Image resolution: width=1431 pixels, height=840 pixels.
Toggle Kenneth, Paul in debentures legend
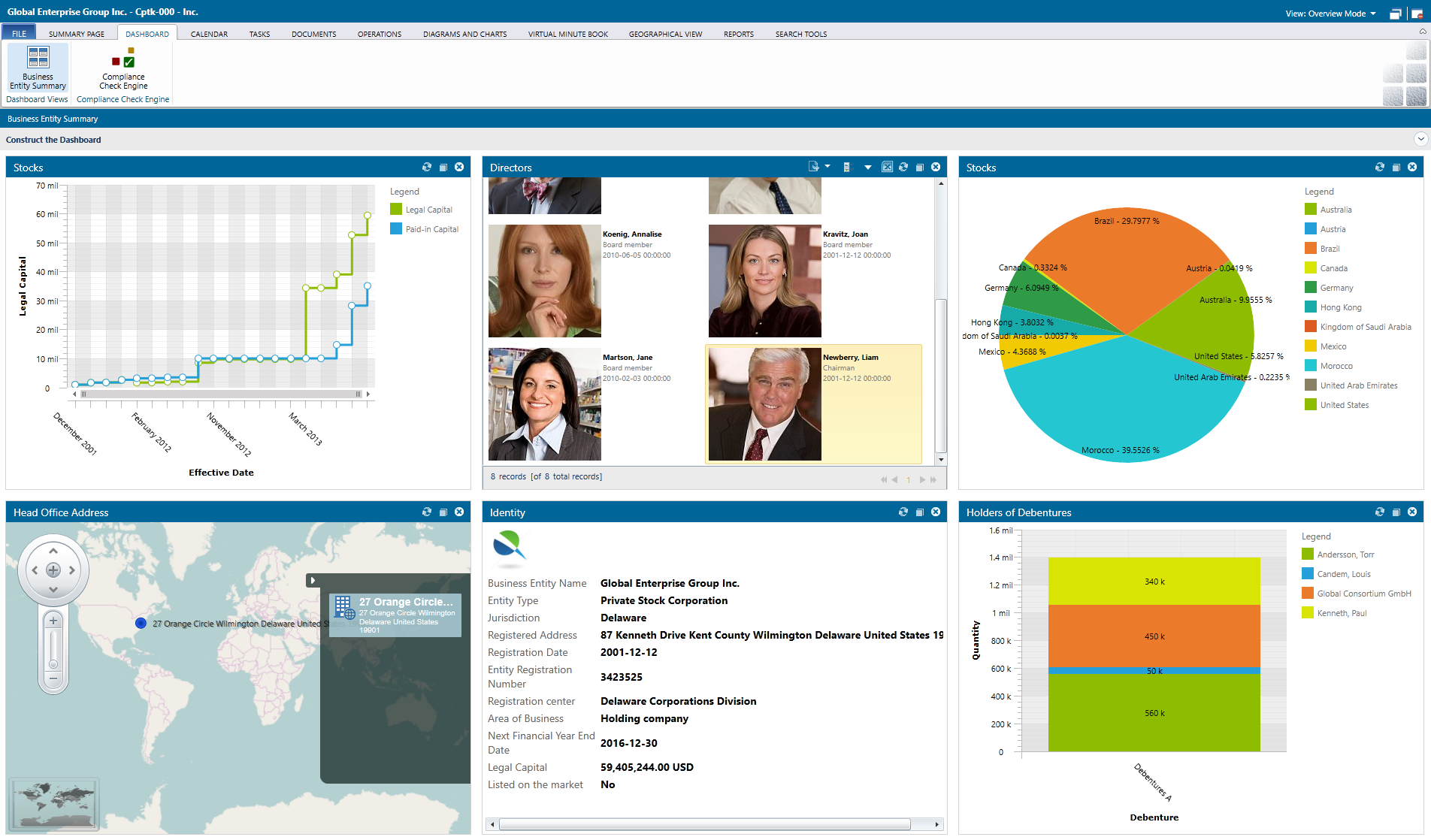point(1334,613)
